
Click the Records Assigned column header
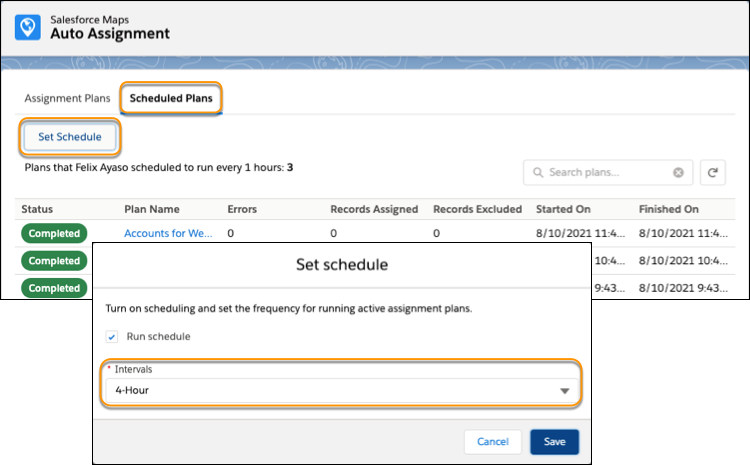point(374,209)
